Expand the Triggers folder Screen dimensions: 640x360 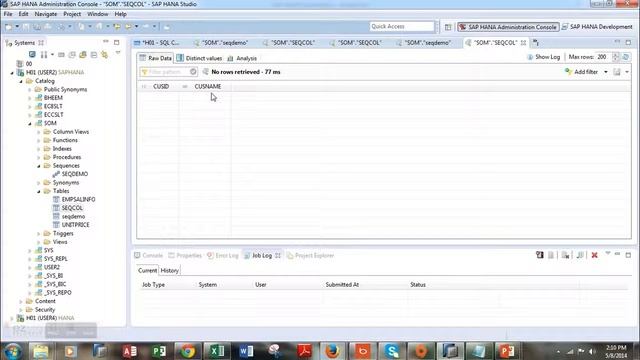tap(39, 233)
